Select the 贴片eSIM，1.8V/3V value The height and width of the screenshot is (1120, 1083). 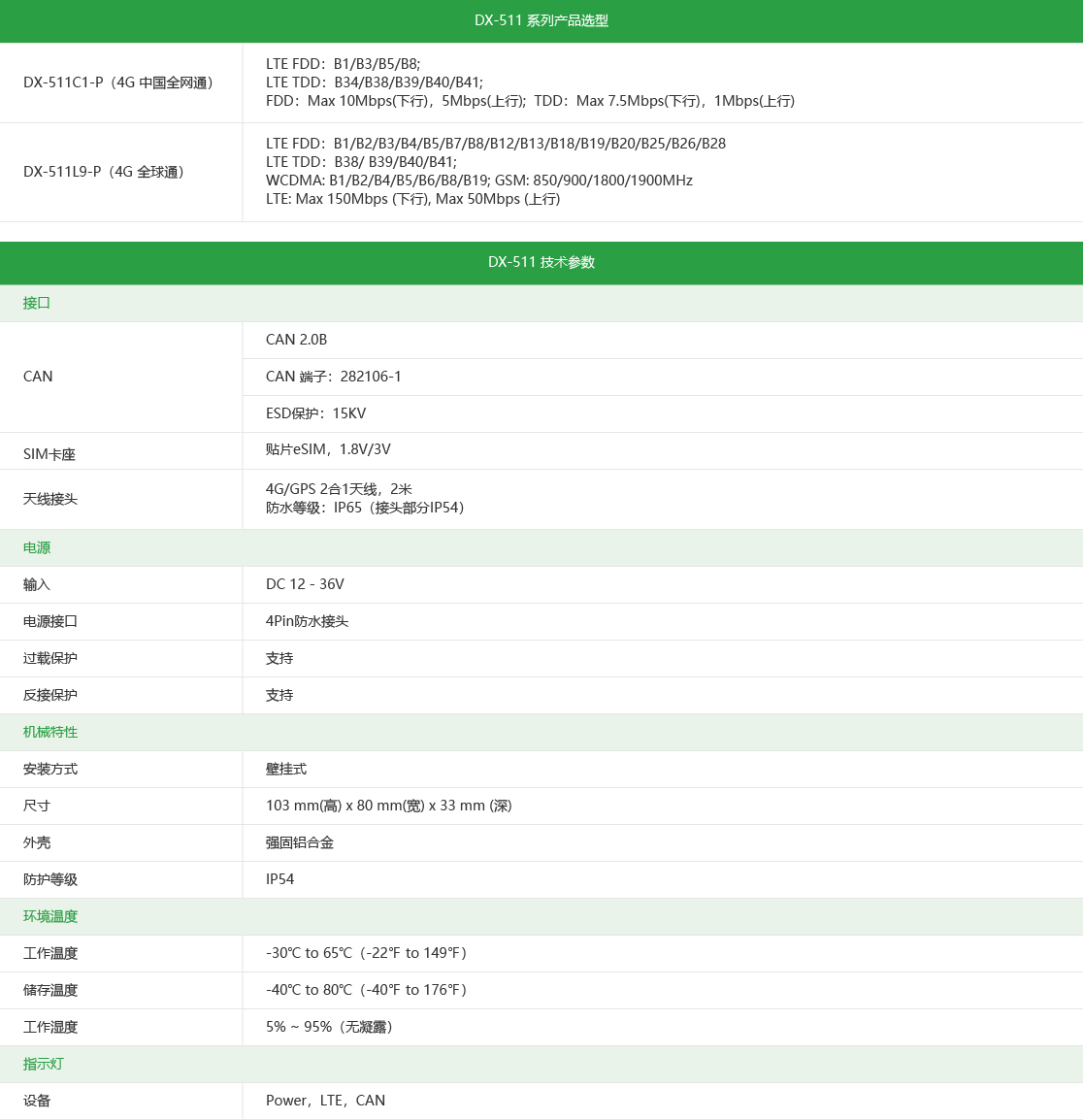[328, 449]
